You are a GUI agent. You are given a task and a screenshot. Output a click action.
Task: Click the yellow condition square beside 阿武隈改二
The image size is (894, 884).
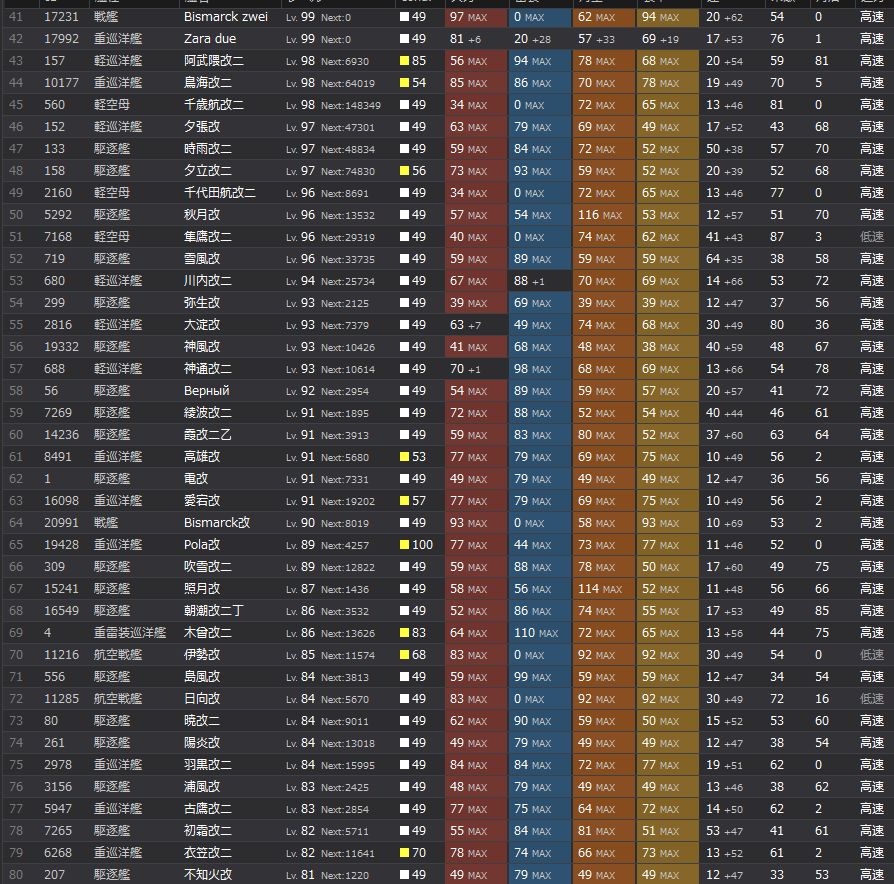404,60
